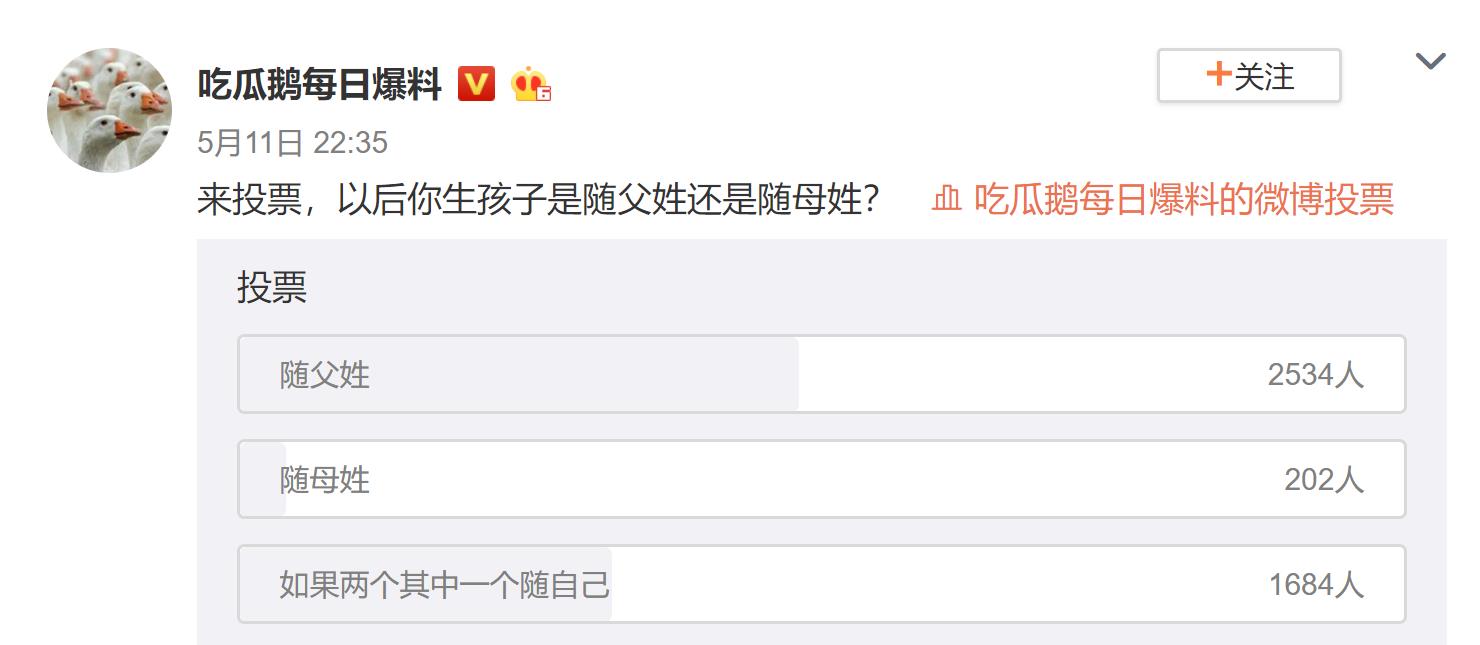This screenshot has height=645, width=1480.
Task: Vote for the 随父姓 option
Action: coord(822,374)
